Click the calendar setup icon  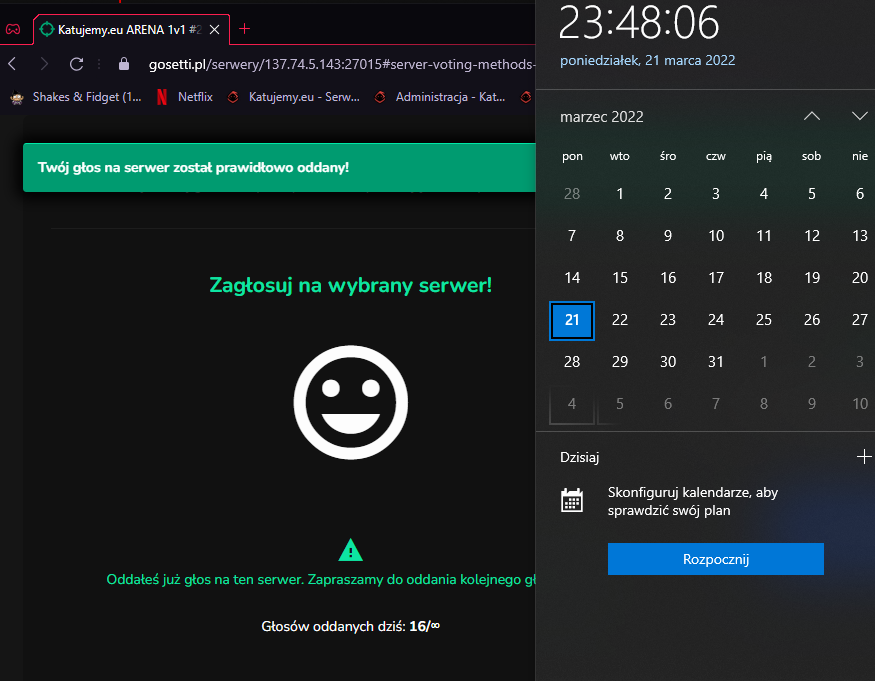coord(572,500)
